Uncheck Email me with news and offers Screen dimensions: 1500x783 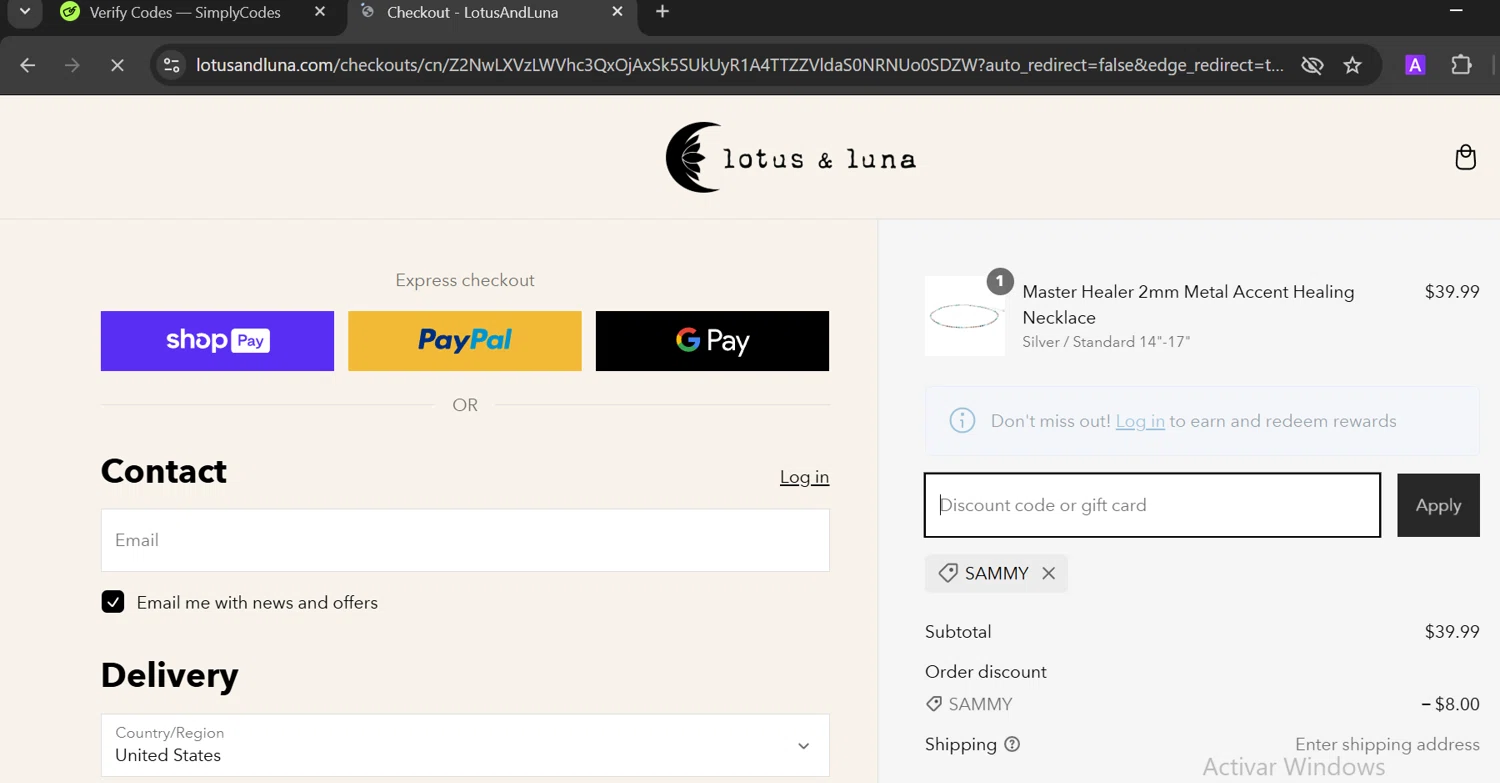coord(113,602)
